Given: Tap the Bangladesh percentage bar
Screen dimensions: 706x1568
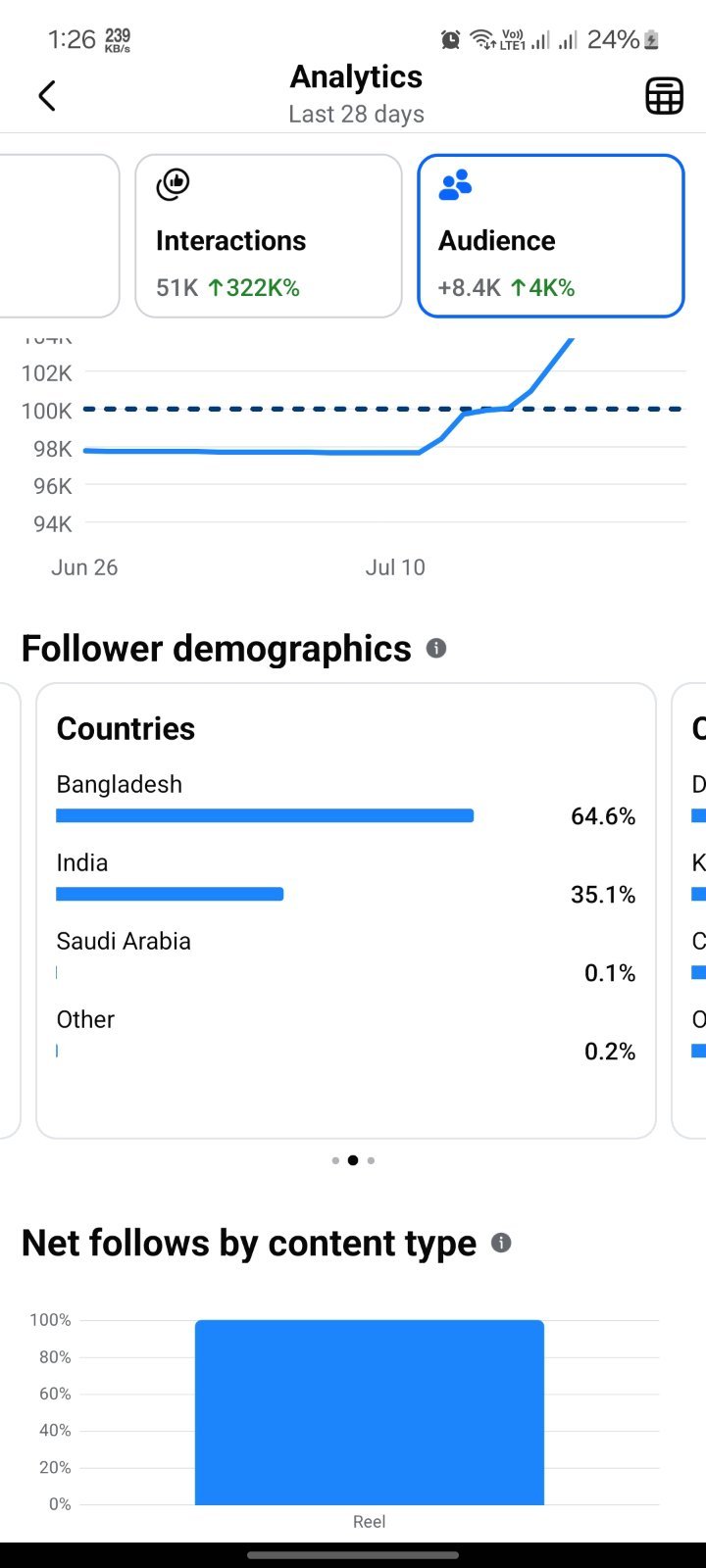Looking at the screenshot, I should (x=265, y=815).
